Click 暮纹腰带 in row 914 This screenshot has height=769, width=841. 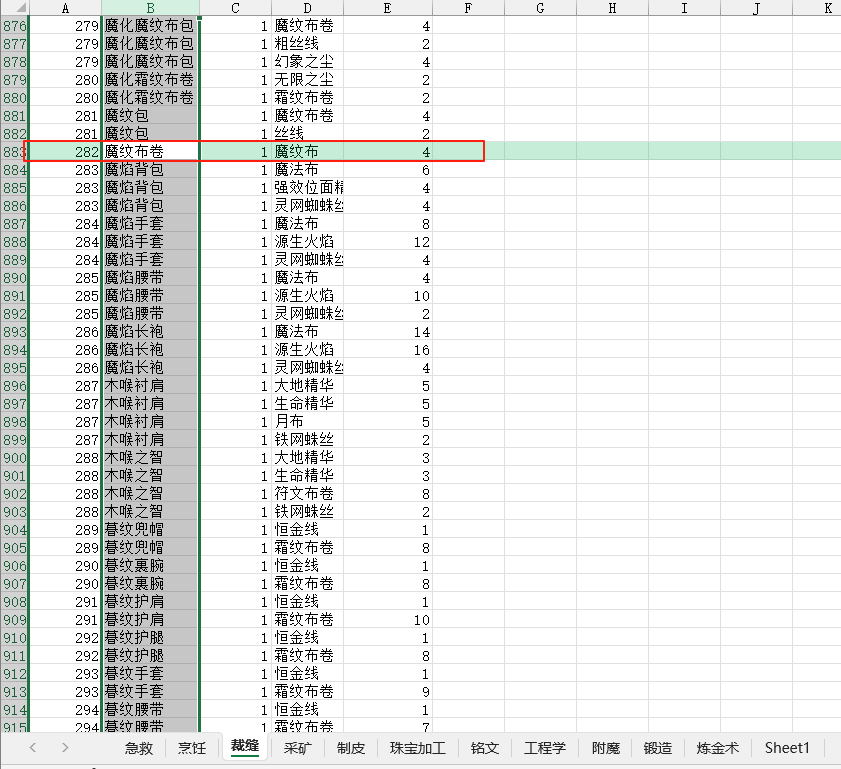pos(150,710)
